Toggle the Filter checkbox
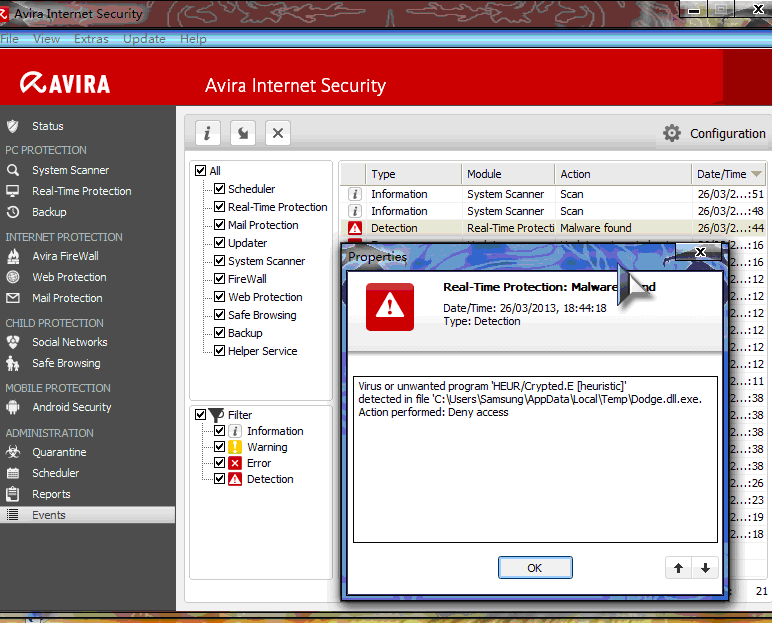The height and width of the screenshot is (623, 772). point(200,414)
